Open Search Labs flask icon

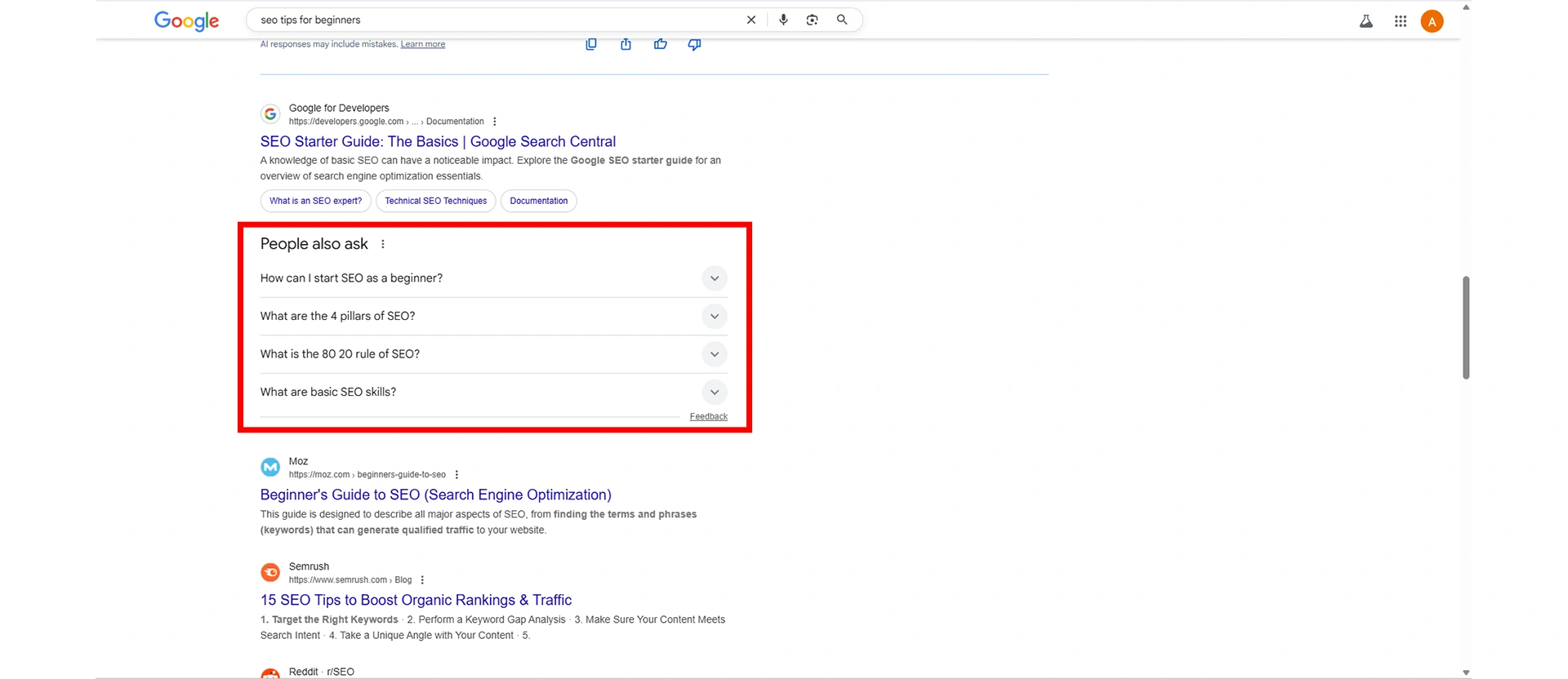coord(1366,21)
